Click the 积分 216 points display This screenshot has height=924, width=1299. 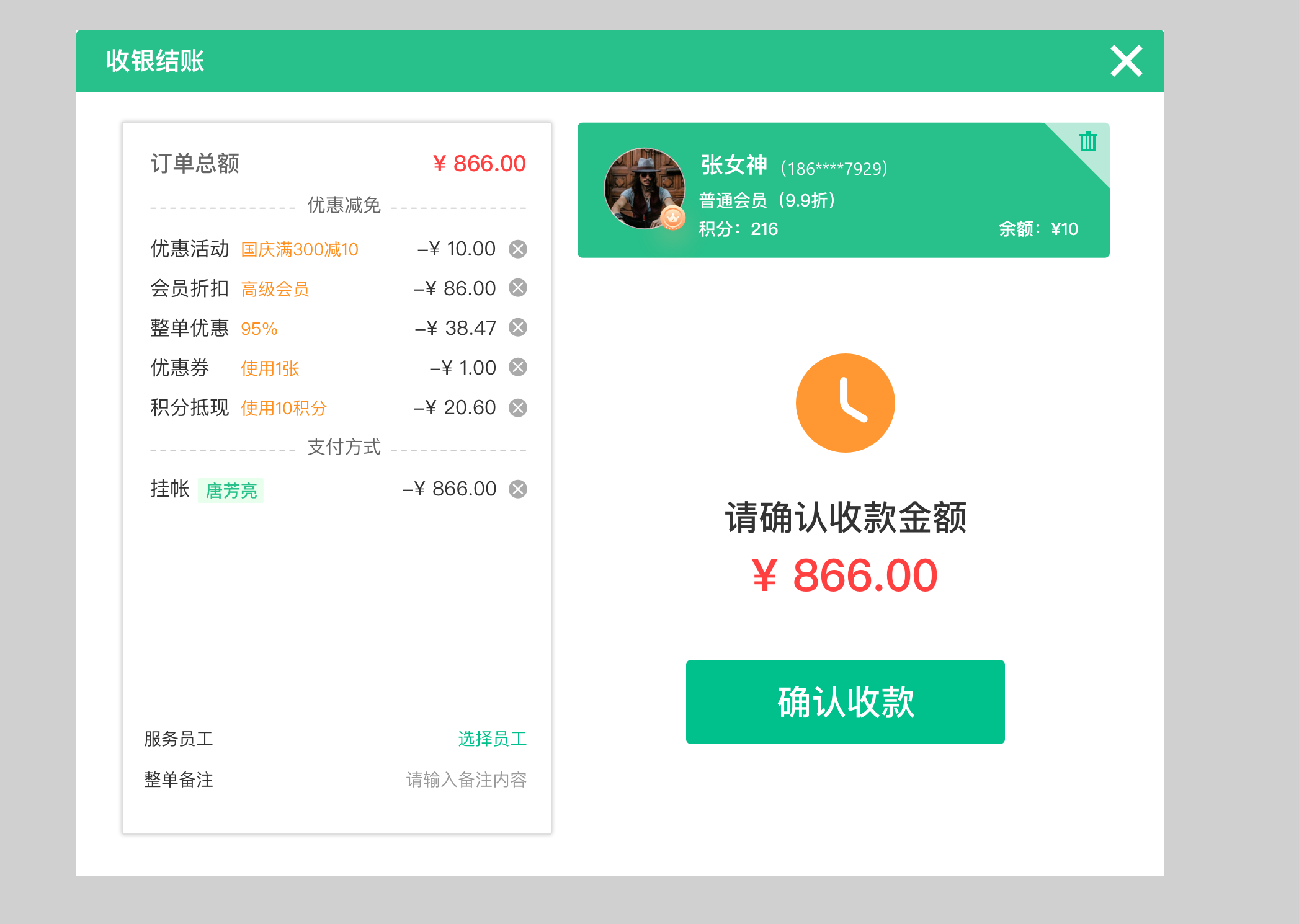click(x=737, y=229)
